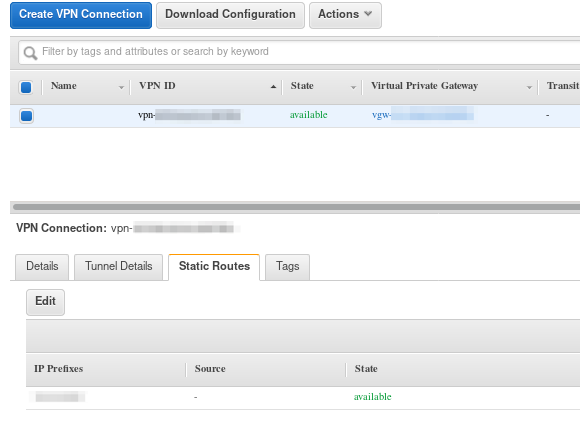Viewport: 580px width, 437px height.
Task: Toggle the VPN connection row checkbox
Action: (x=26, y=116)
